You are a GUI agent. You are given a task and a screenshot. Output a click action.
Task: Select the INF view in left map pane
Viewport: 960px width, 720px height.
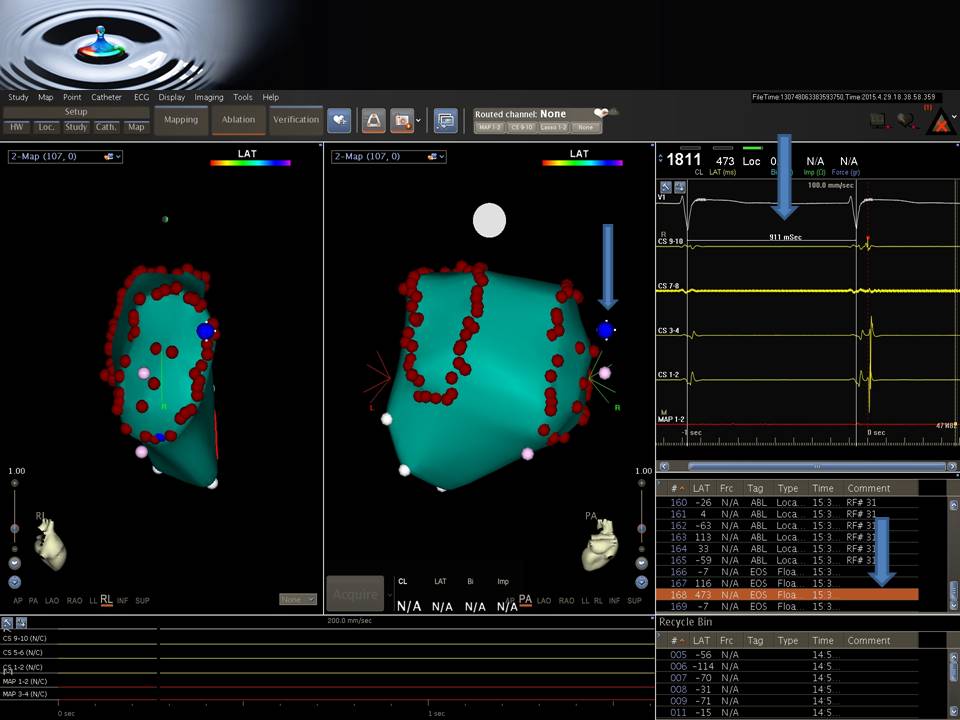coord(122,601)
